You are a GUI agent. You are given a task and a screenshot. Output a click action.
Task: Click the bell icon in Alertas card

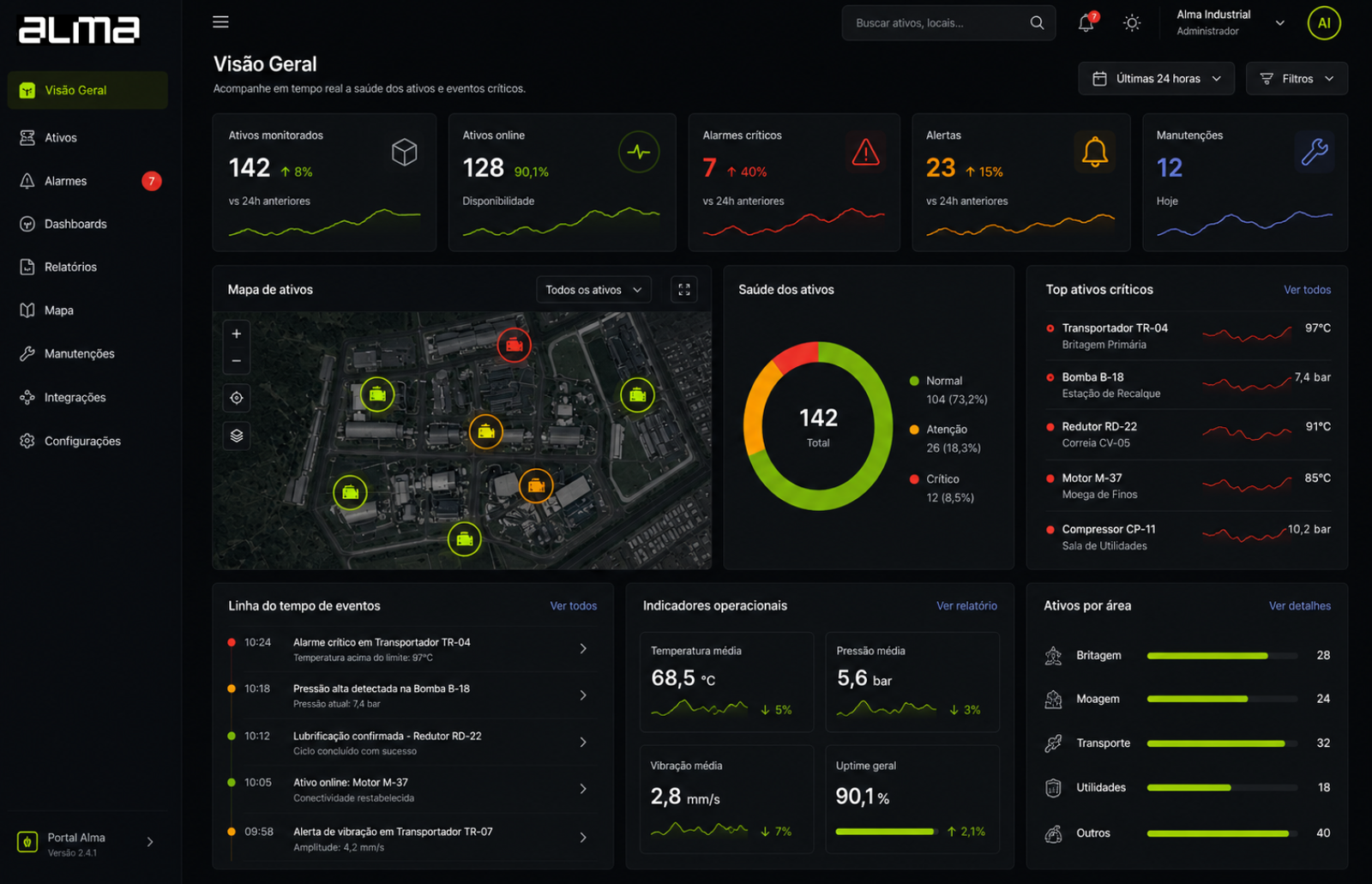(x=1095, y=152)
